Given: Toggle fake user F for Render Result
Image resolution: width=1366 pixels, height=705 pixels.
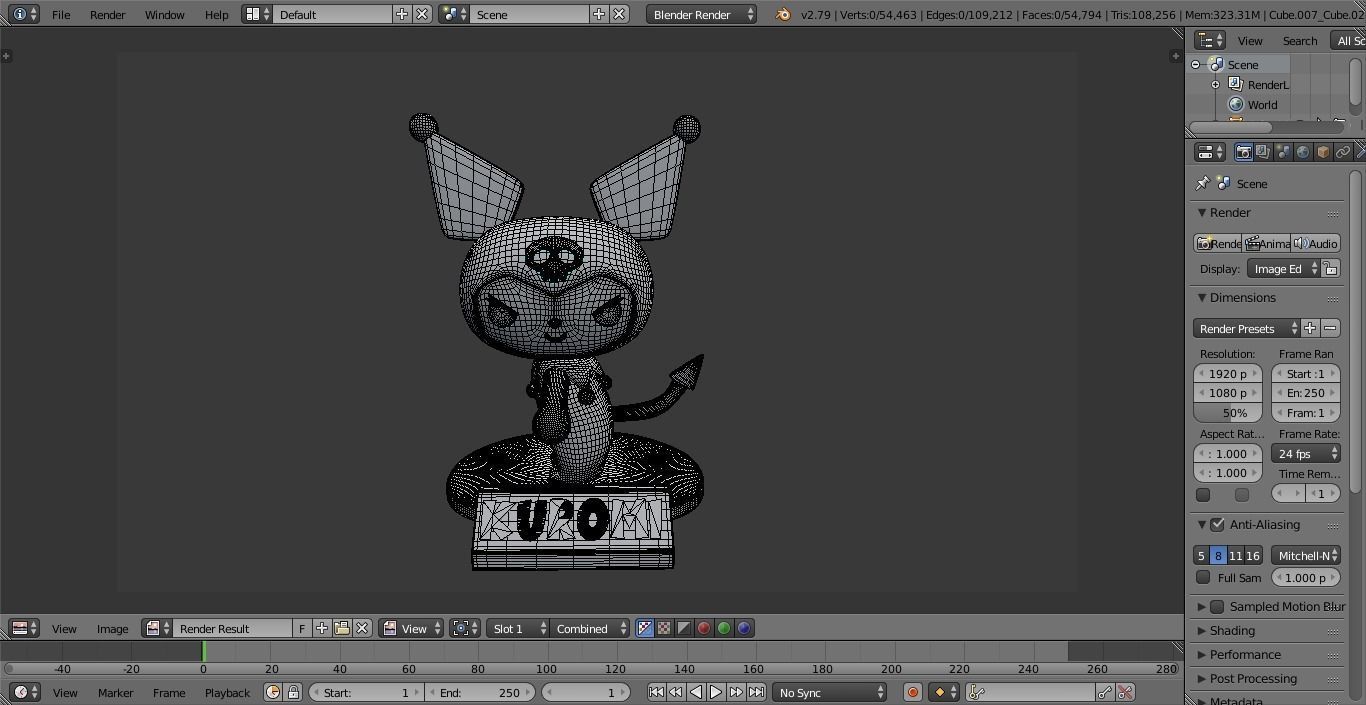Looking at the screenshot, I should [x=302, y=628].
